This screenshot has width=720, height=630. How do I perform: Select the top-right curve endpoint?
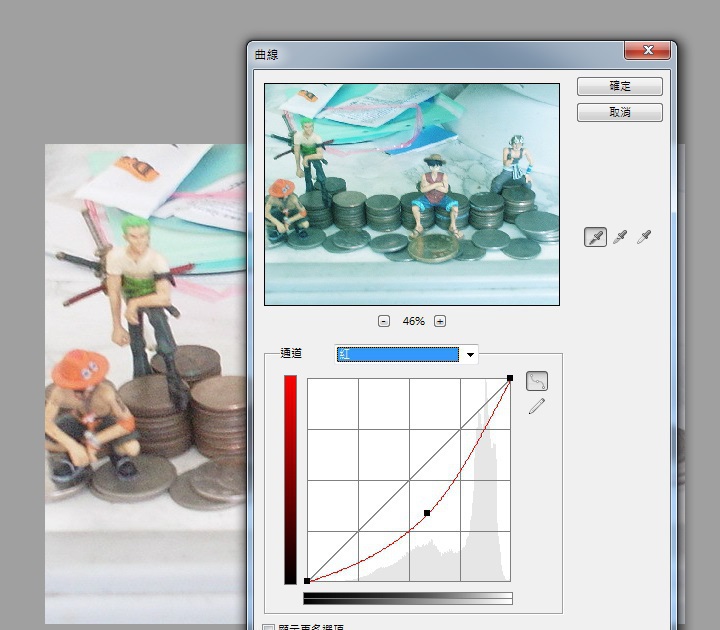(x=510, y=378)
